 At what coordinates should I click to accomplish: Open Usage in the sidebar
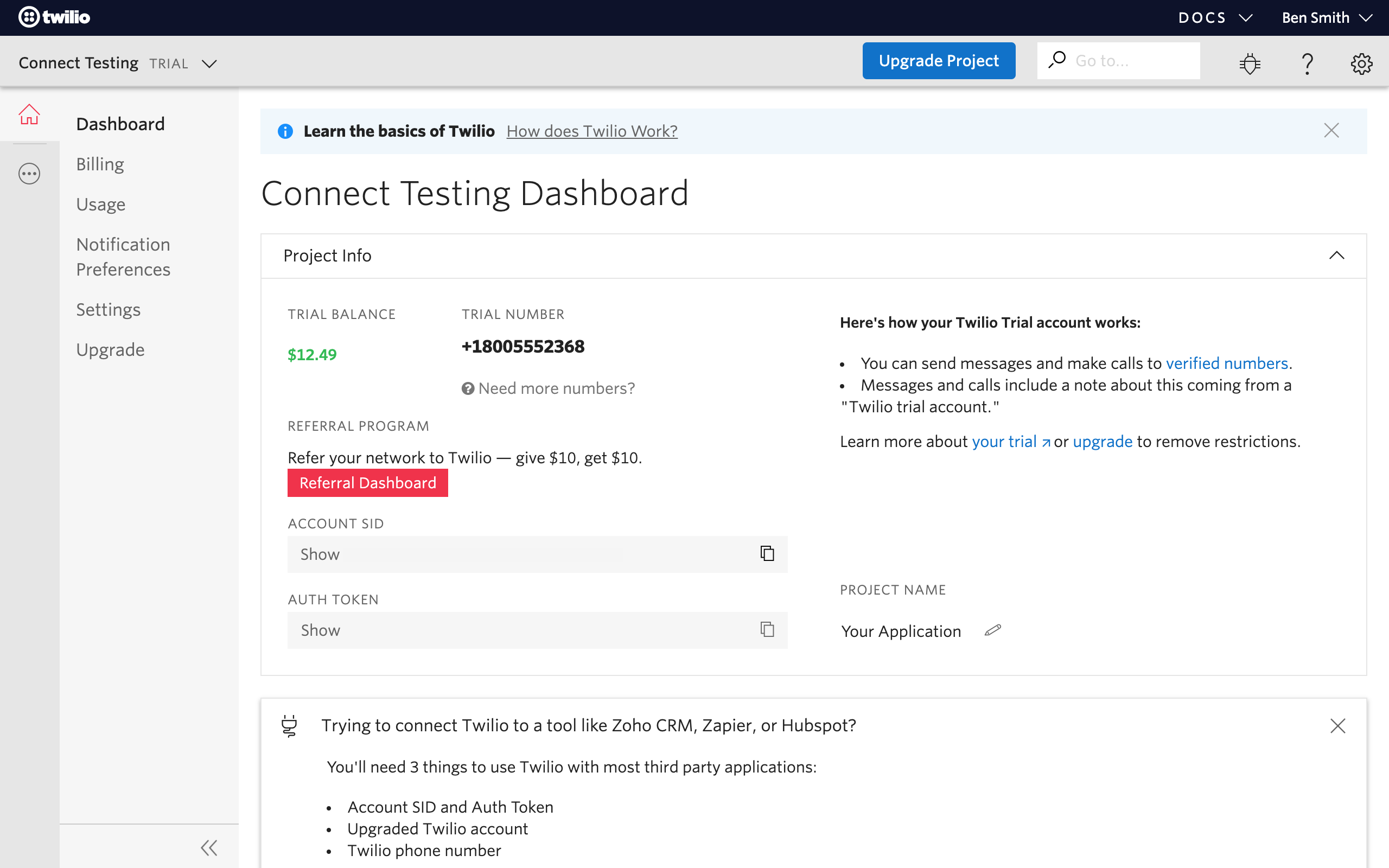click(x=101, y=205)
